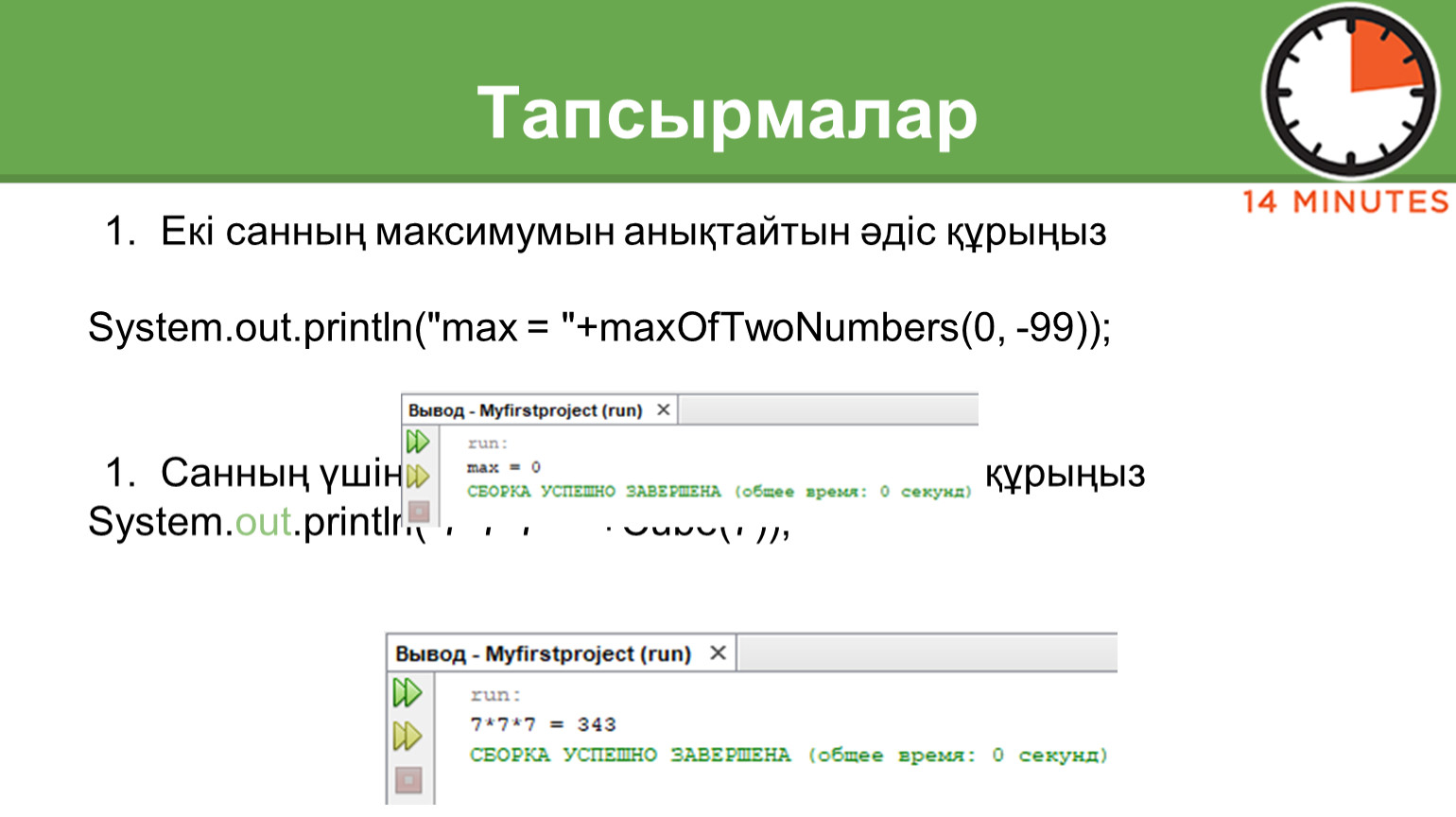
Task: Click yellow rerun icon beside "max = 0" output
Action: 418,477
